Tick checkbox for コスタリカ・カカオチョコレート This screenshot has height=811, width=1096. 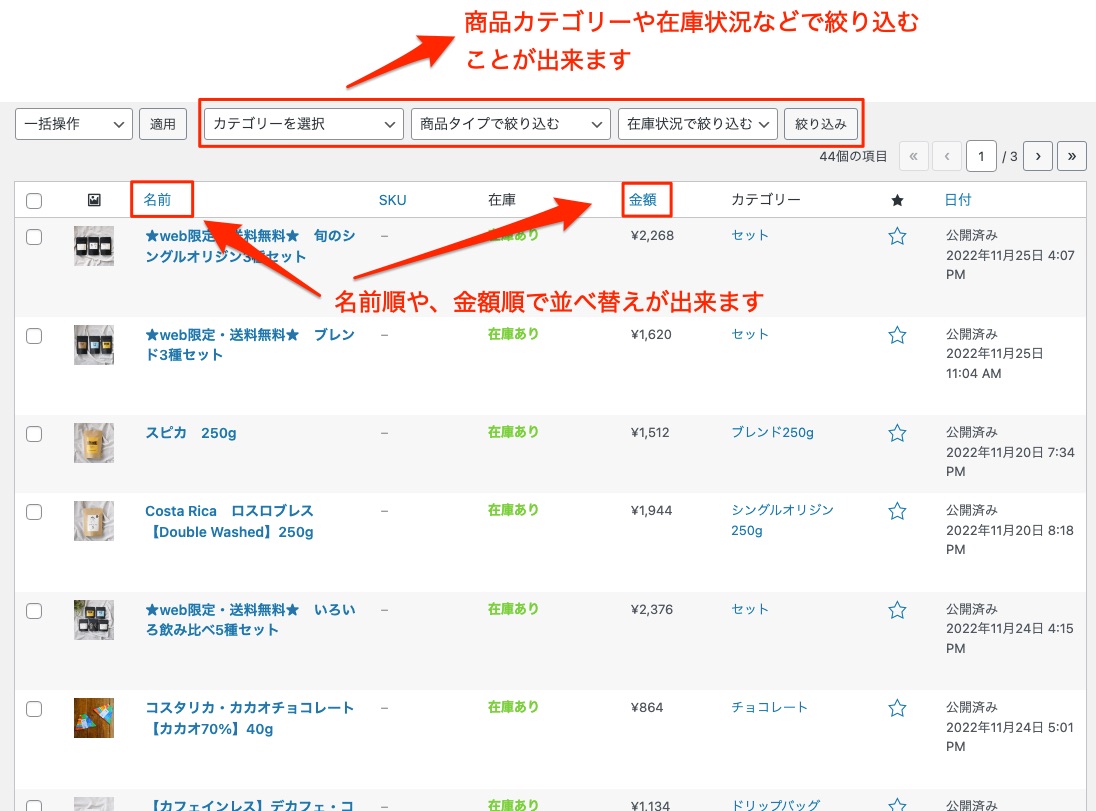[x=34, y=709]
